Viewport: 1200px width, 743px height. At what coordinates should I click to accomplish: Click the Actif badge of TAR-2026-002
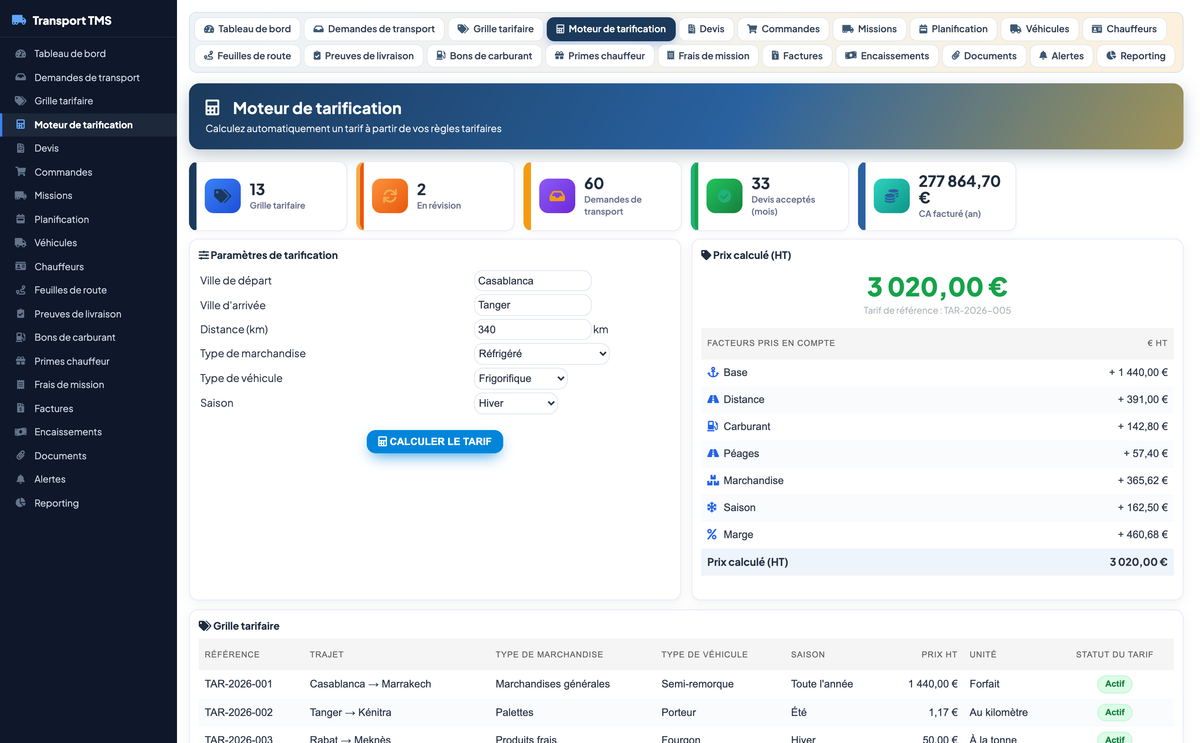pyautogui.click(x=1114, y=712)
